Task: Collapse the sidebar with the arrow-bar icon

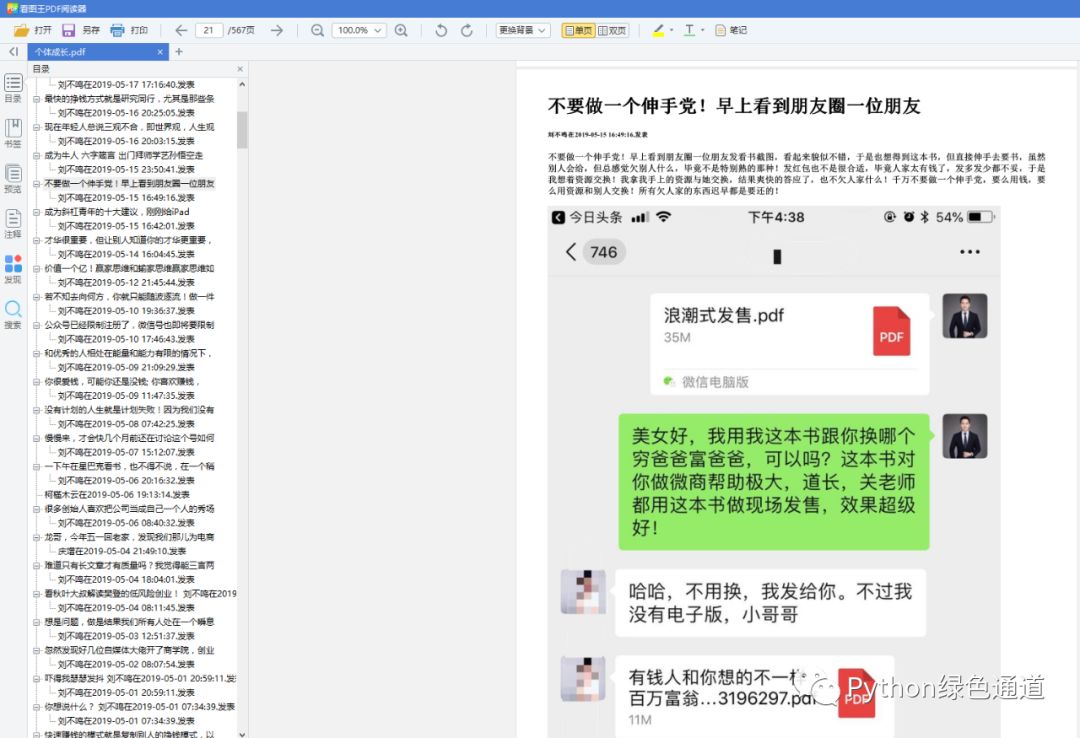Action: point(13,52)
